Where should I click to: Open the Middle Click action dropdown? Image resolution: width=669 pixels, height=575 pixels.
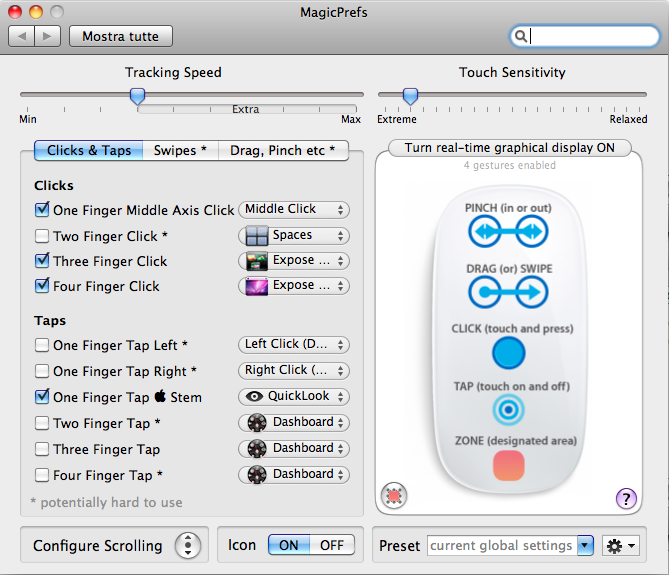coord(294,209)
